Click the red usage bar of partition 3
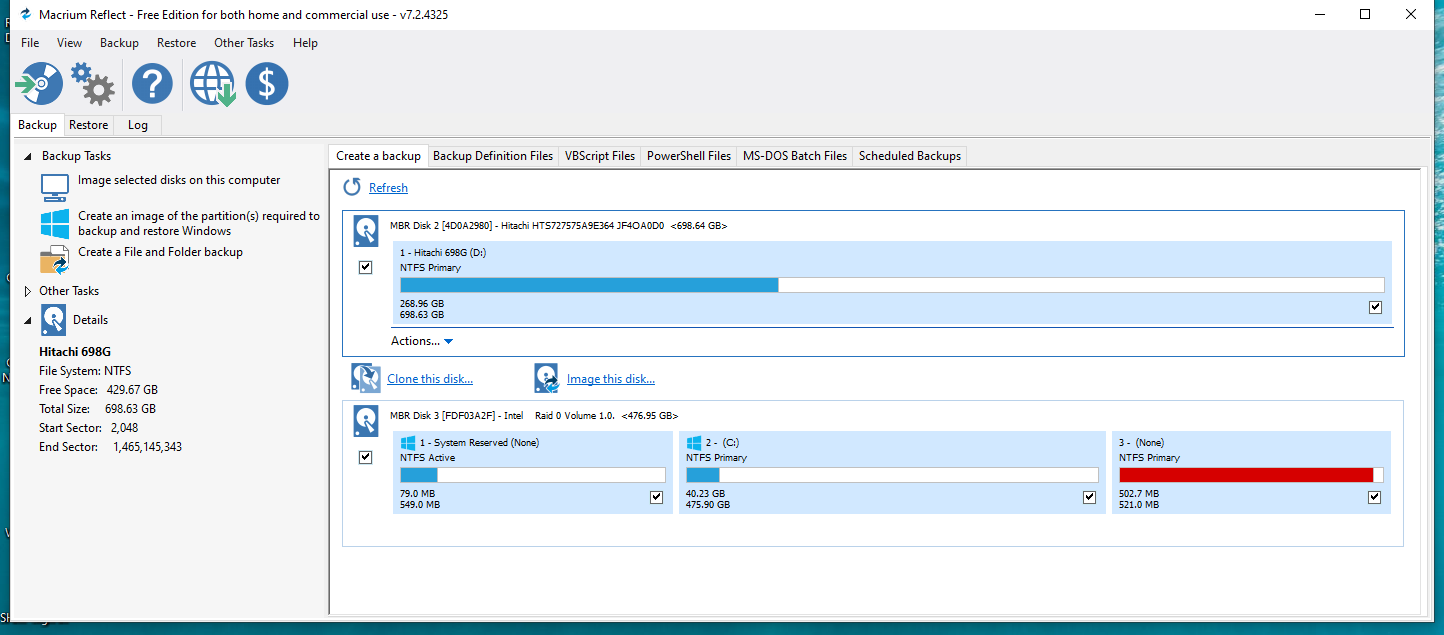This screenshot has height=635, width=1444. (x=1251, y=475)
